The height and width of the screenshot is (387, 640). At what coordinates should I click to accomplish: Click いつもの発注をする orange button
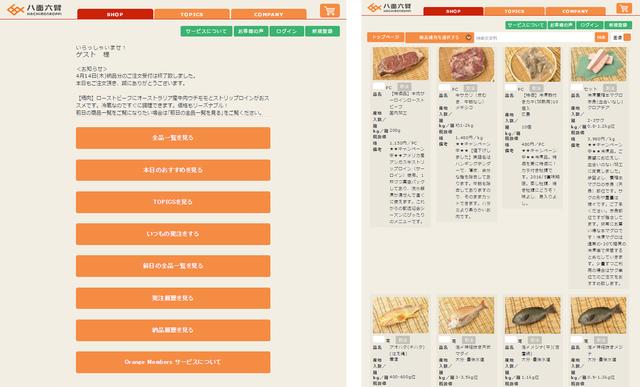click(x=173, y=234)
